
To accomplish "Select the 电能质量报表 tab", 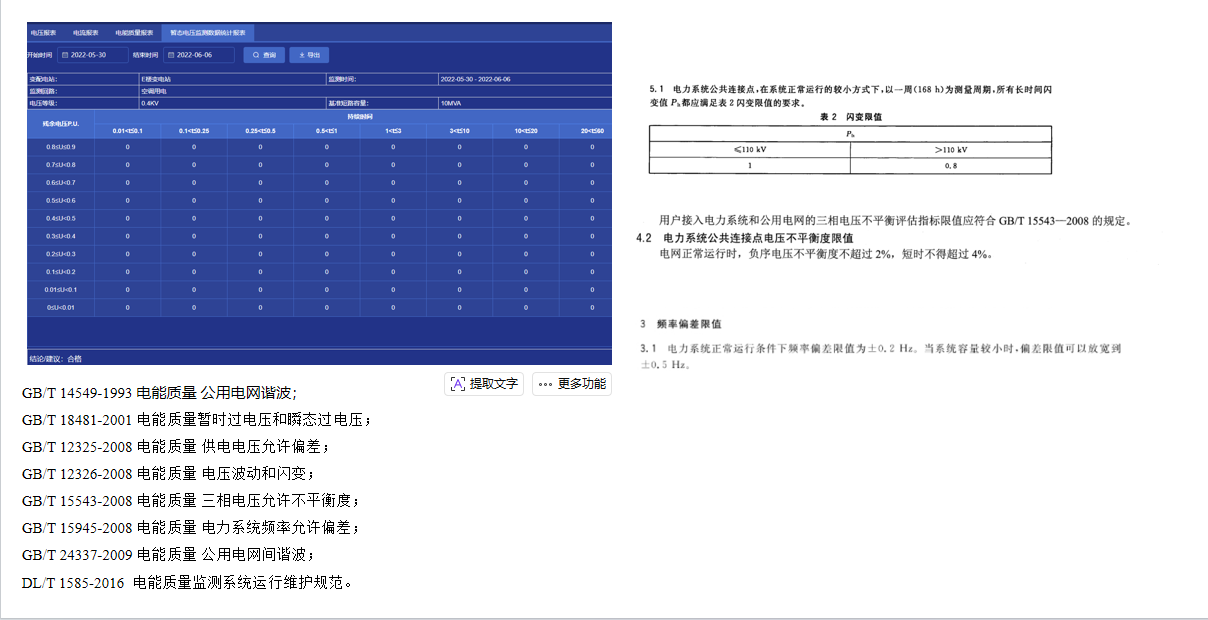I will 134,32.
